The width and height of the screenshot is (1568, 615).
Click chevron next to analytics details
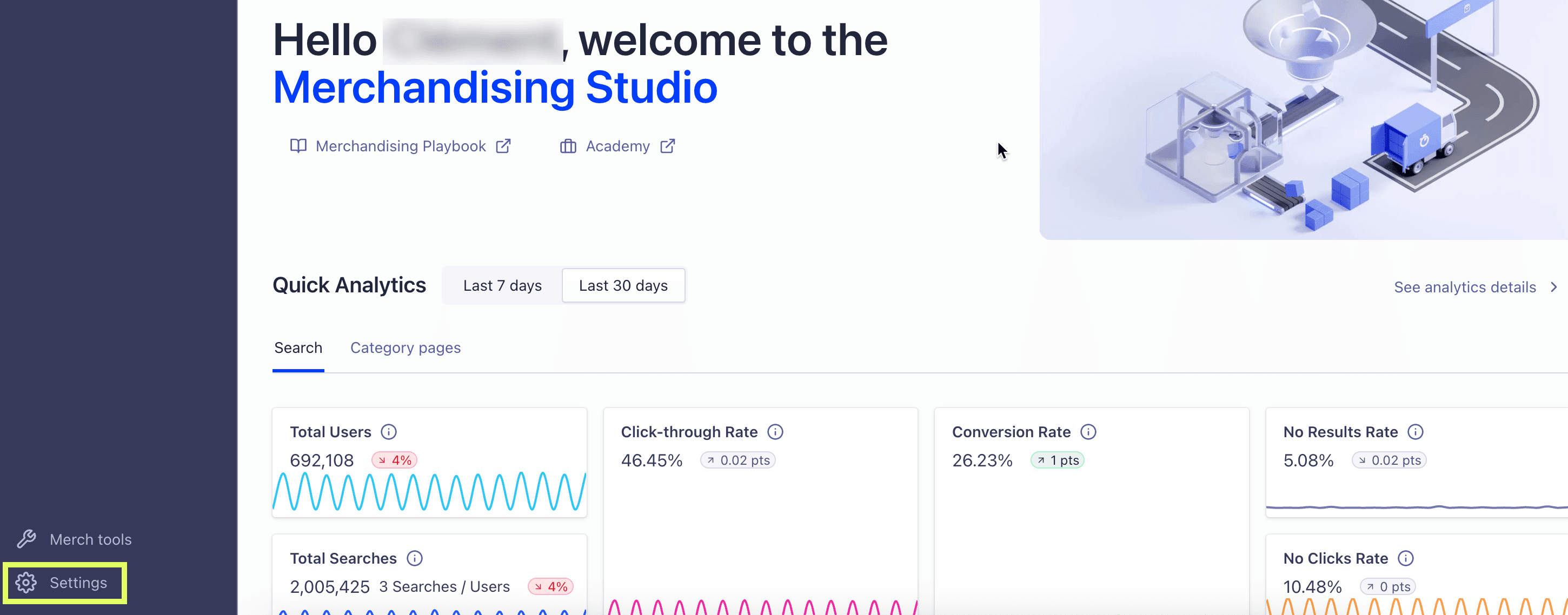(x=1553, y=287)
